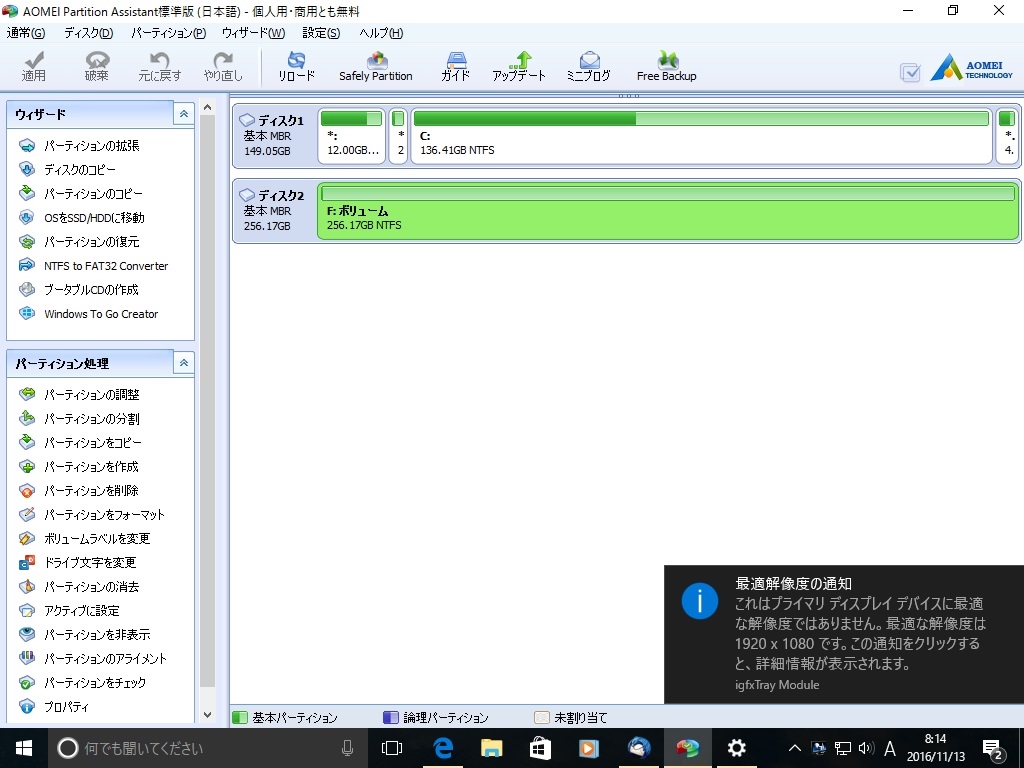Click the リロード (Reload) toolbar icon

click(x=296, y=67)
